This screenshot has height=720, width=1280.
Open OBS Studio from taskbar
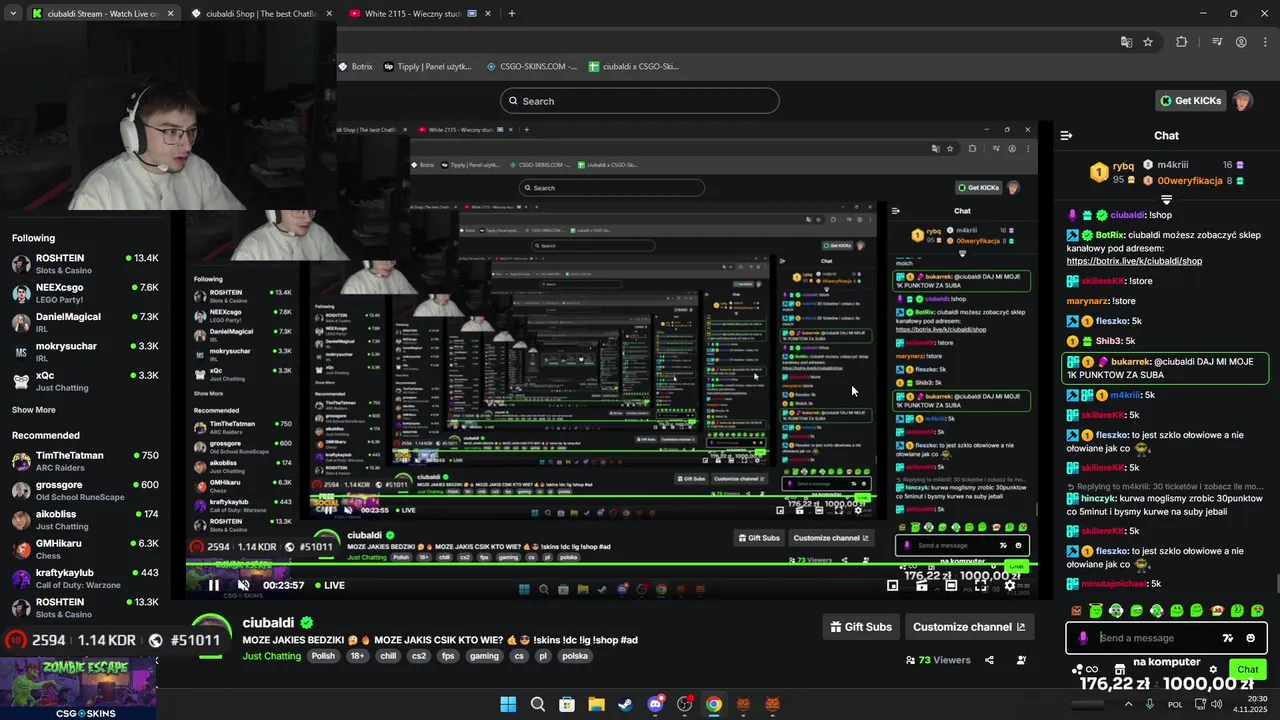[x=684, y=705]
